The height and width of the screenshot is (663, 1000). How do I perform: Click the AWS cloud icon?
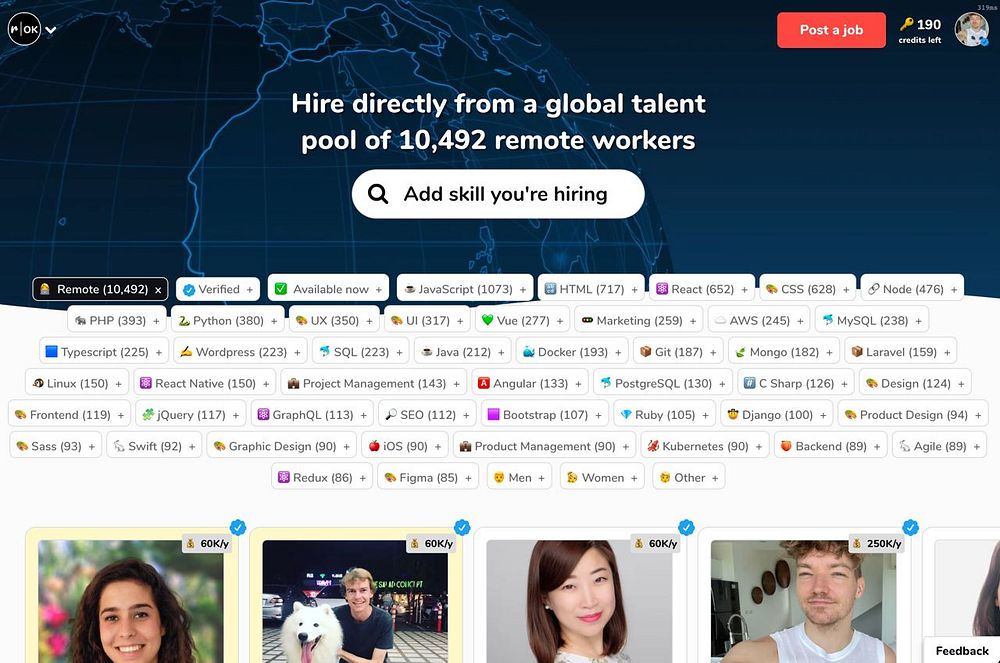pyautogui.click(x=721, y=321)
